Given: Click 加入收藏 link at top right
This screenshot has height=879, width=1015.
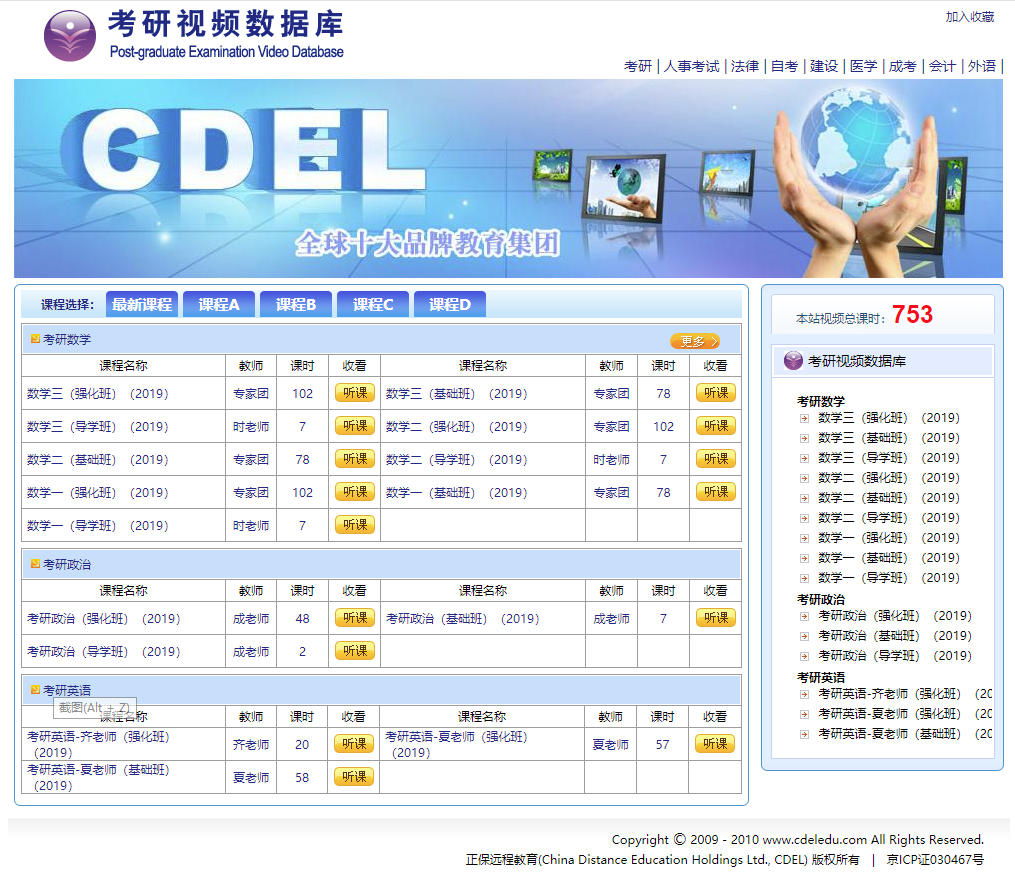Looking at the screenshot, I should [x=969, y=17].
